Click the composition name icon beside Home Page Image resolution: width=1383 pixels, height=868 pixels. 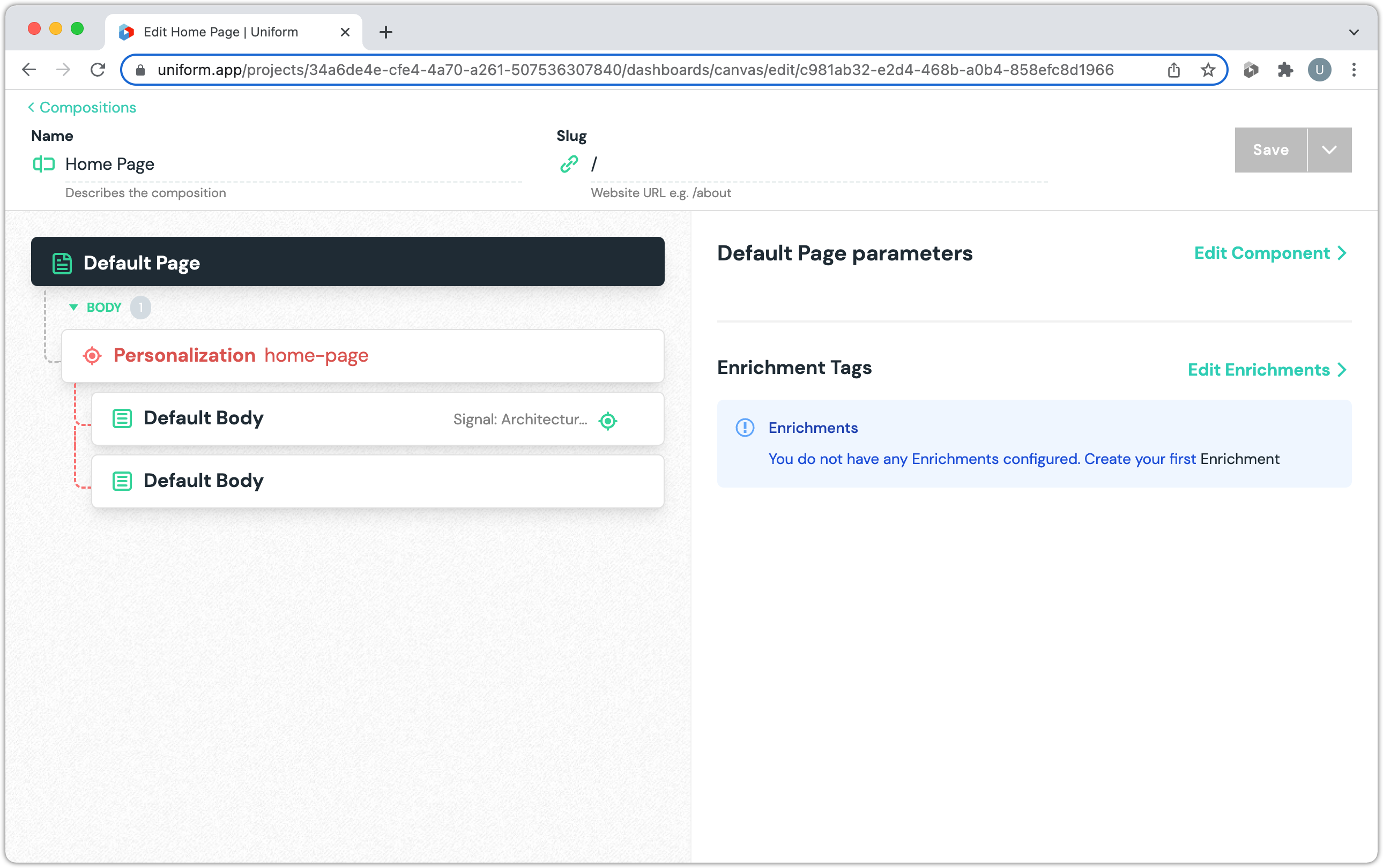pyautogui.click(x=43, y=164)
